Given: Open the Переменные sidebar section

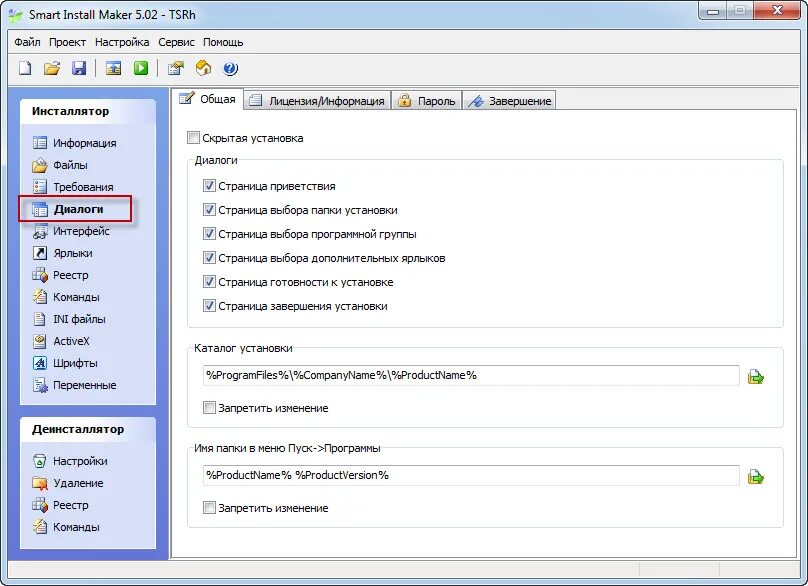Looking at the screenshot, I should point(74,385).
